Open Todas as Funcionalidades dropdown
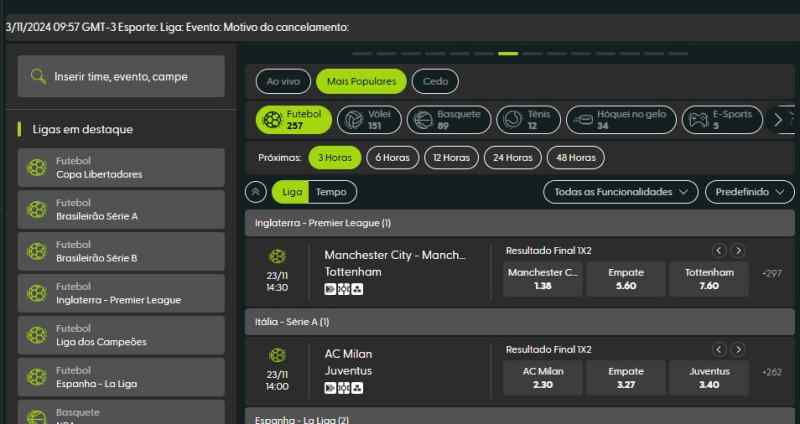The width and height of the screenshot is (800, 424). 620,192
